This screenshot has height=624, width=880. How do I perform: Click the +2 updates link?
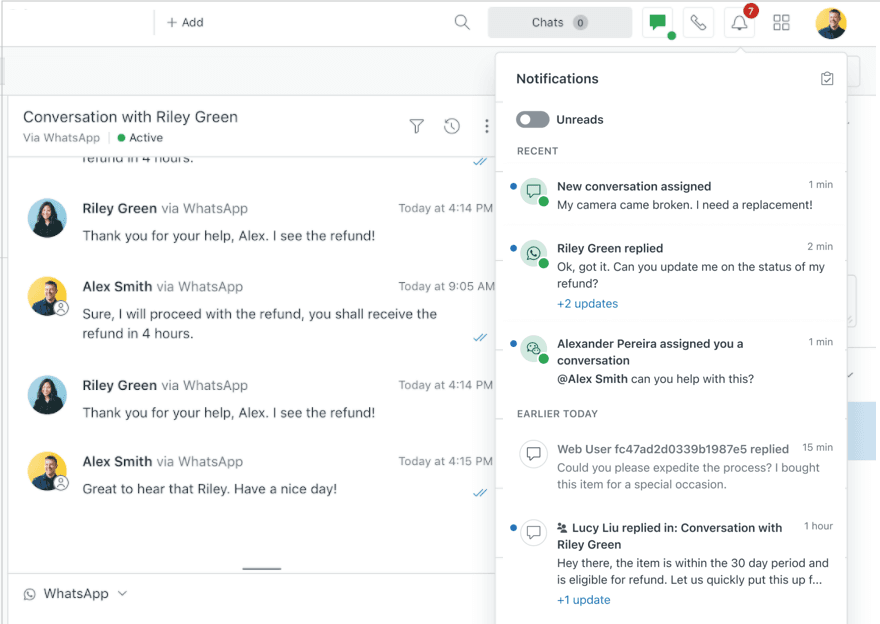coord(587,303)
